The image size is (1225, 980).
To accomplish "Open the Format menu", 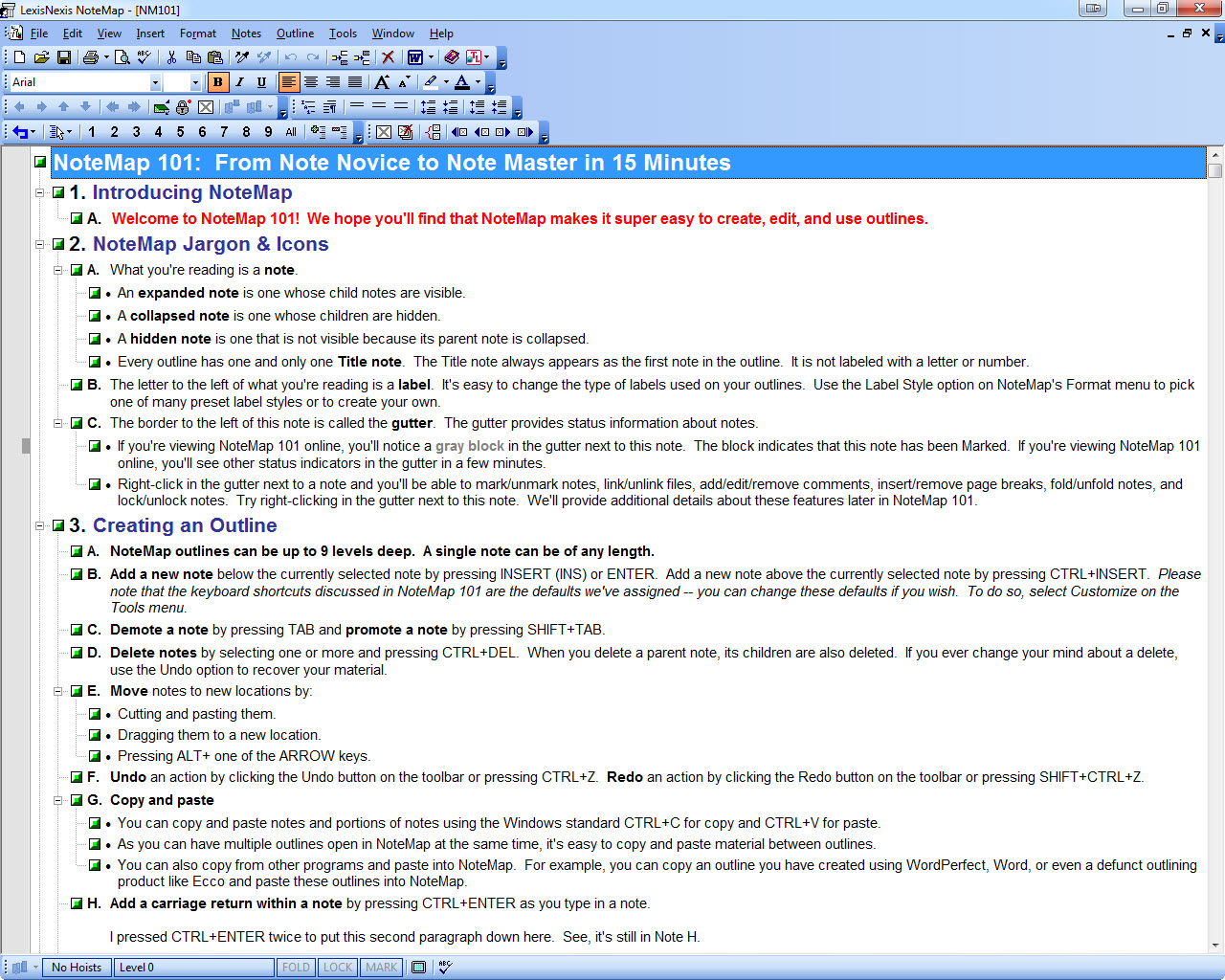I will point(198,33).
